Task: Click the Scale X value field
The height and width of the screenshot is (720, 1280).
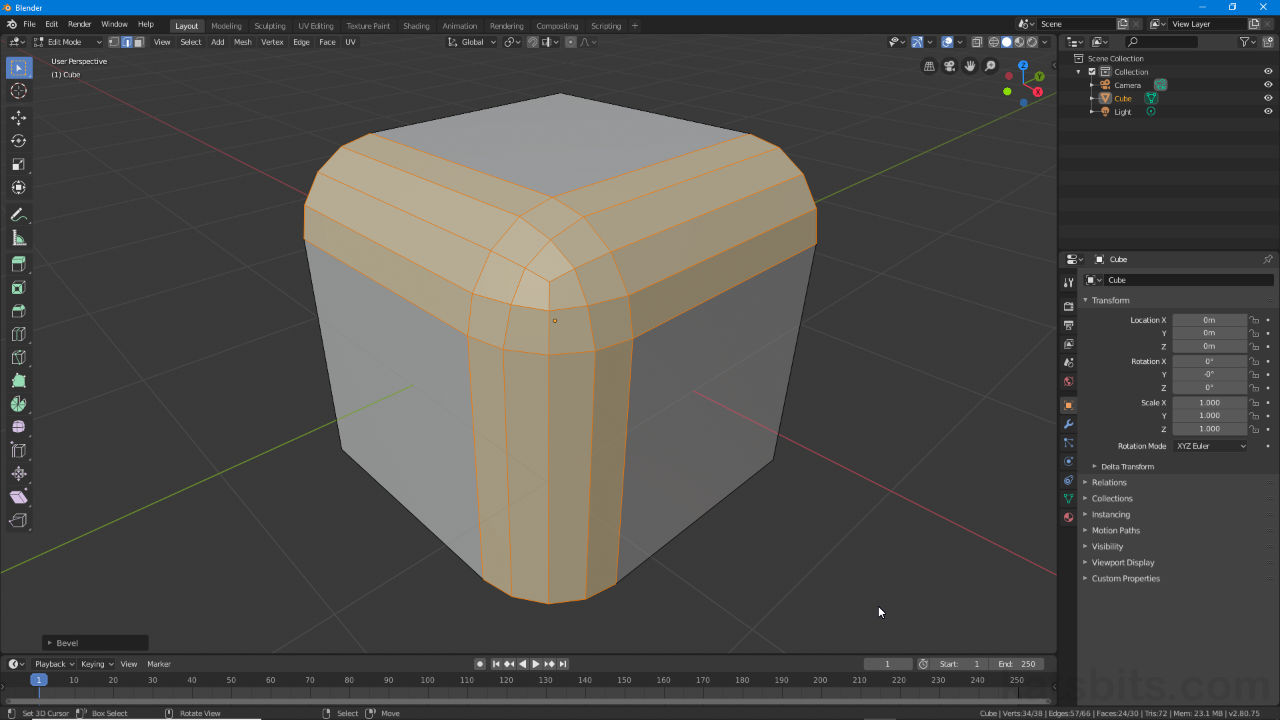Action: tap(1210, 403)
